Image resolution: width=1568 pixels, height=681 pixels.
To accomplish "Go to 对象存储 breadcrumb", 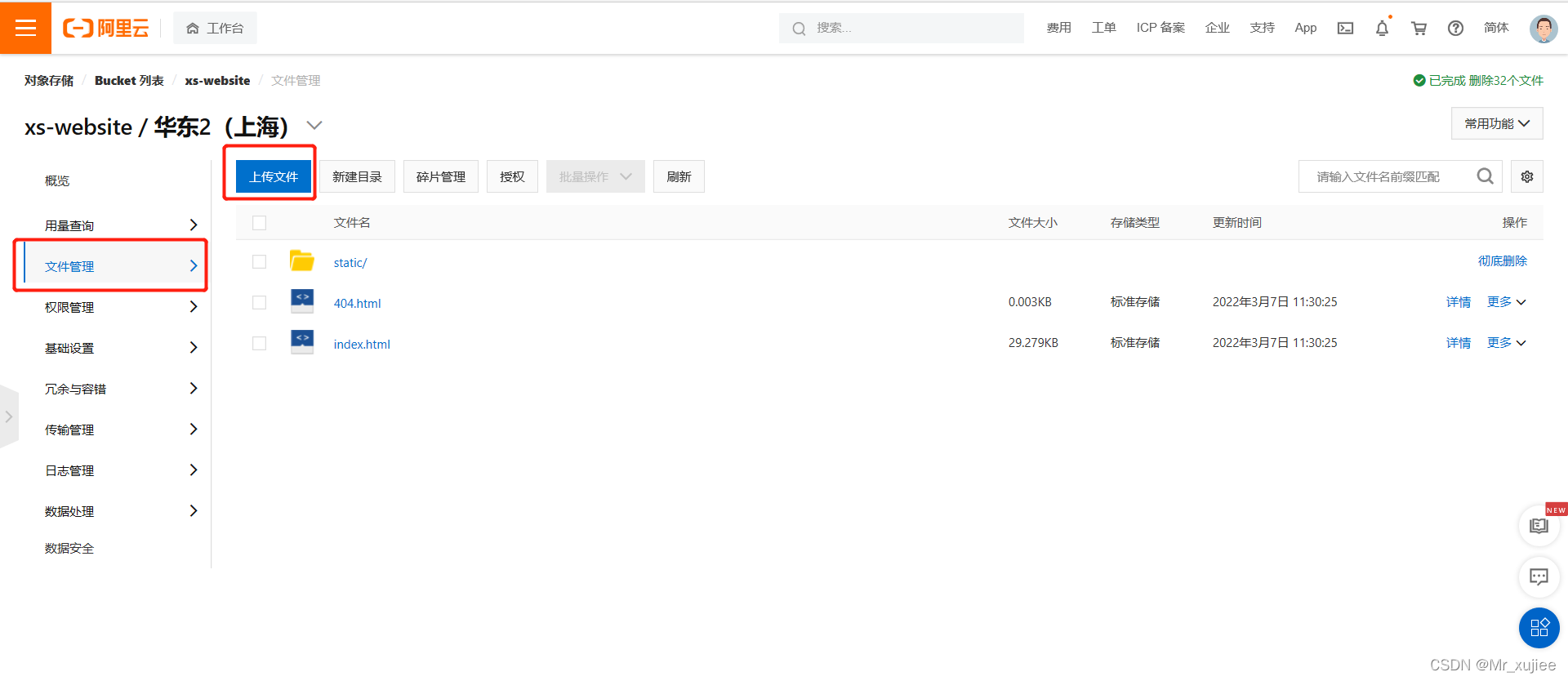I will [49, 80].
